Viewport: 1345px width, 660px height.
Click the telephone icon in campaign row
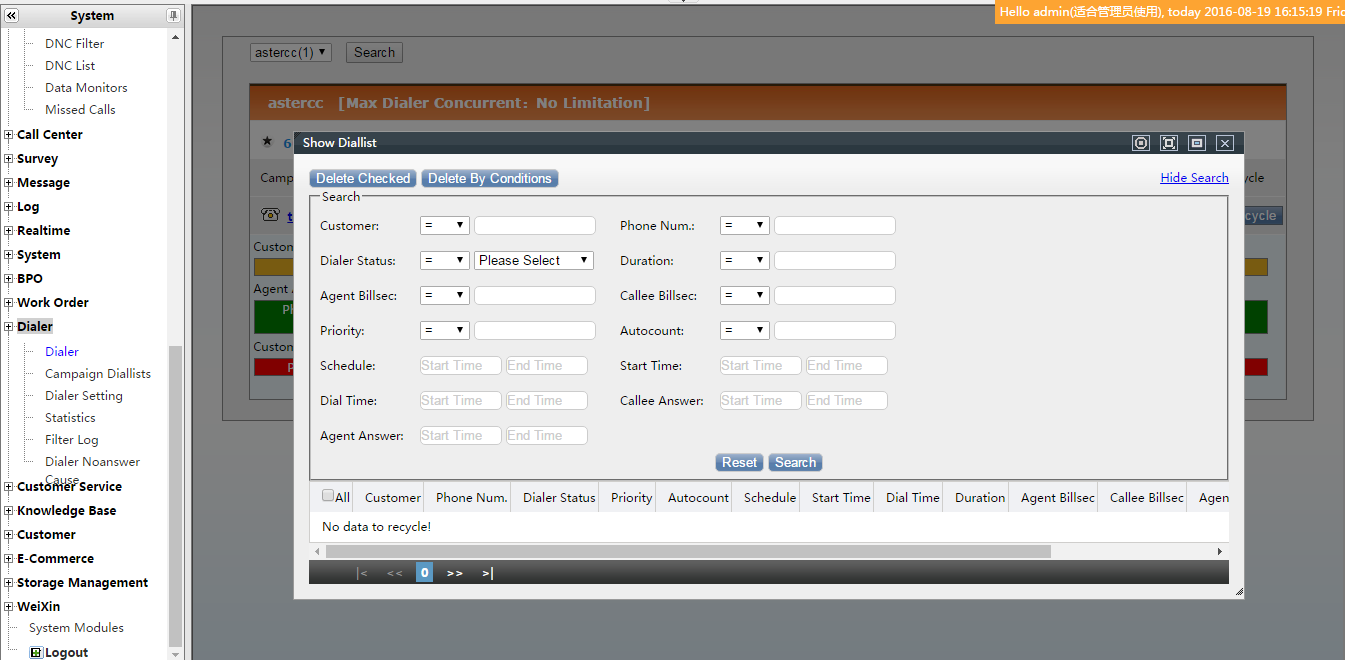pyautogui.click(x=270, y=214)
